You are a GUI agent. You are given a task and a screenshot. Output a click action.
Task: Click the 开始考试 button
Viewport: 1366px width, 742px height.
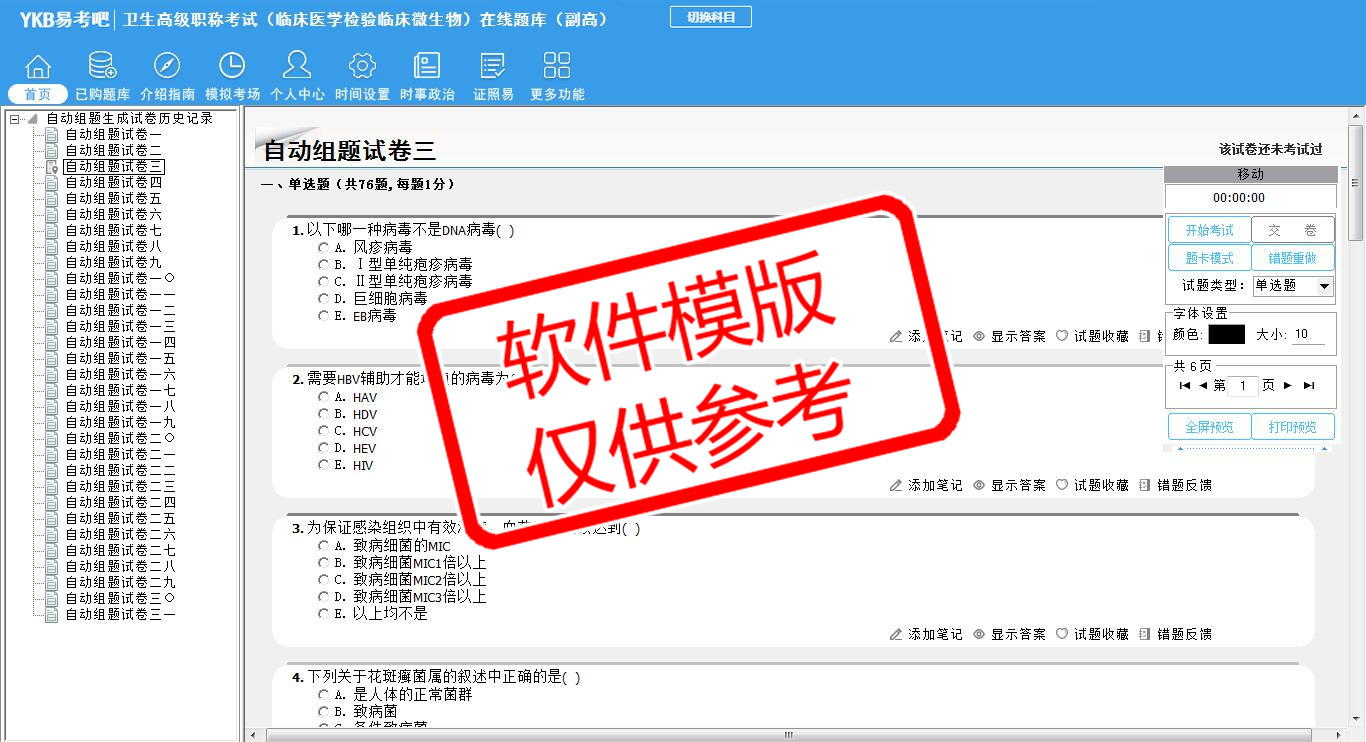[x=1209, y=230]
